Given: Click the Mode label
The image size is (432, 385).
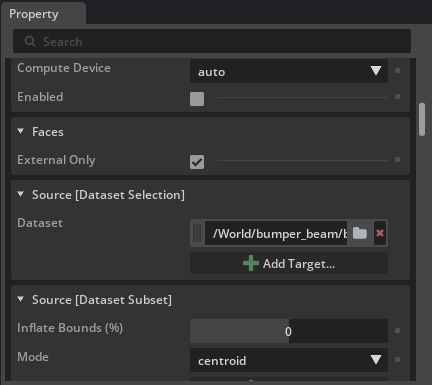Looking at the screenshot, I should pos(33,357).
